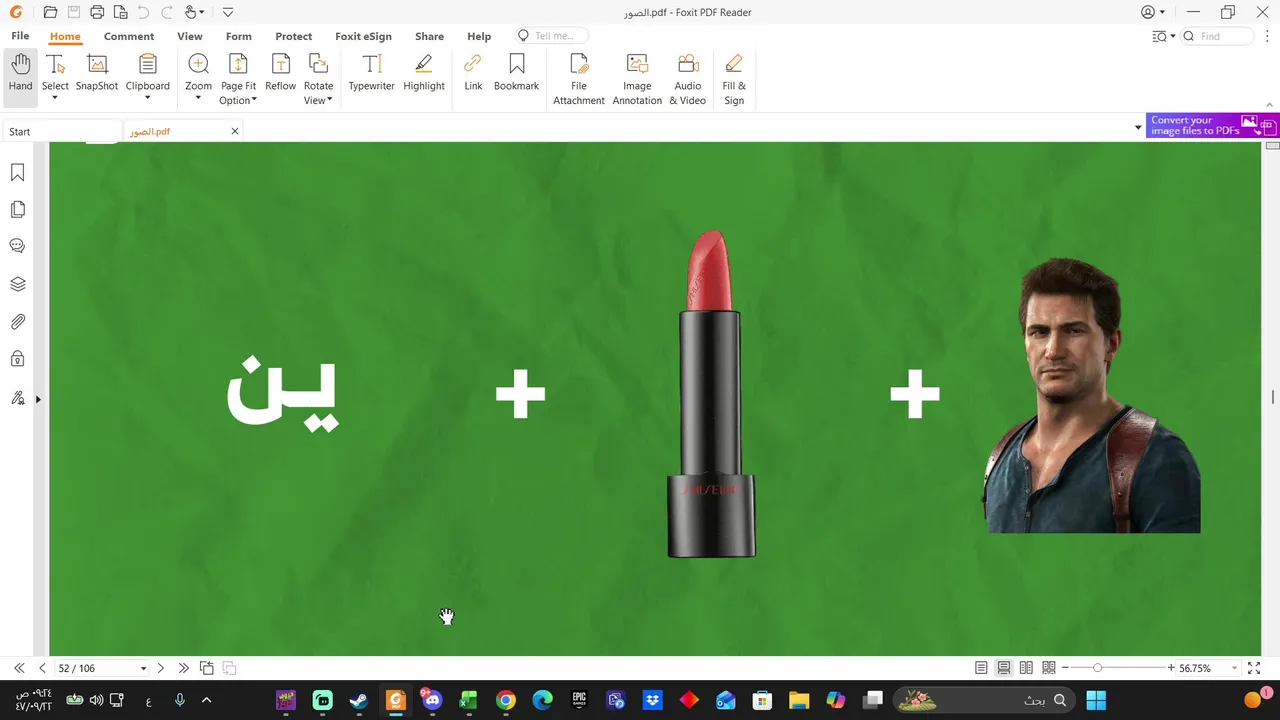Open the Layers side panel
The height and width of the screenshot is (720, 1280).
point(17,284)
